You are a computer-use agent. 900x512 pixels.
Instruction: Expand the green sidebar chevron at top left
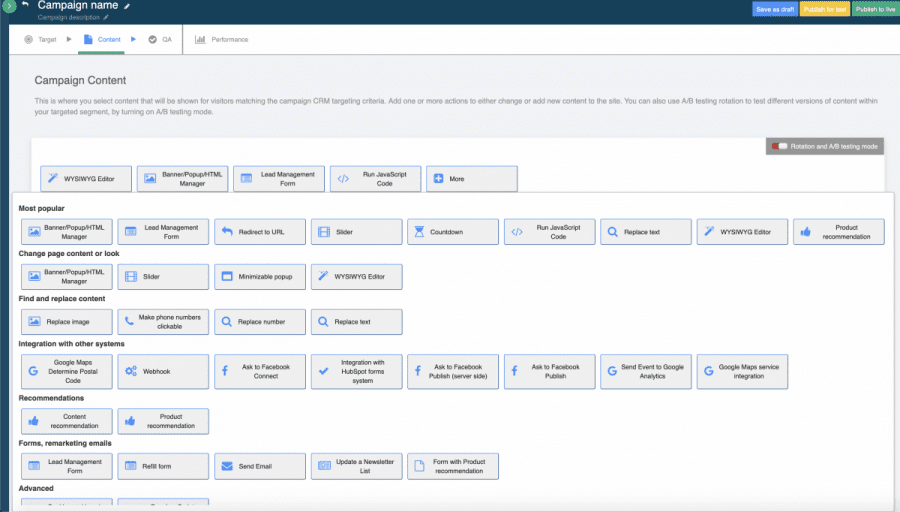[8, 8]
